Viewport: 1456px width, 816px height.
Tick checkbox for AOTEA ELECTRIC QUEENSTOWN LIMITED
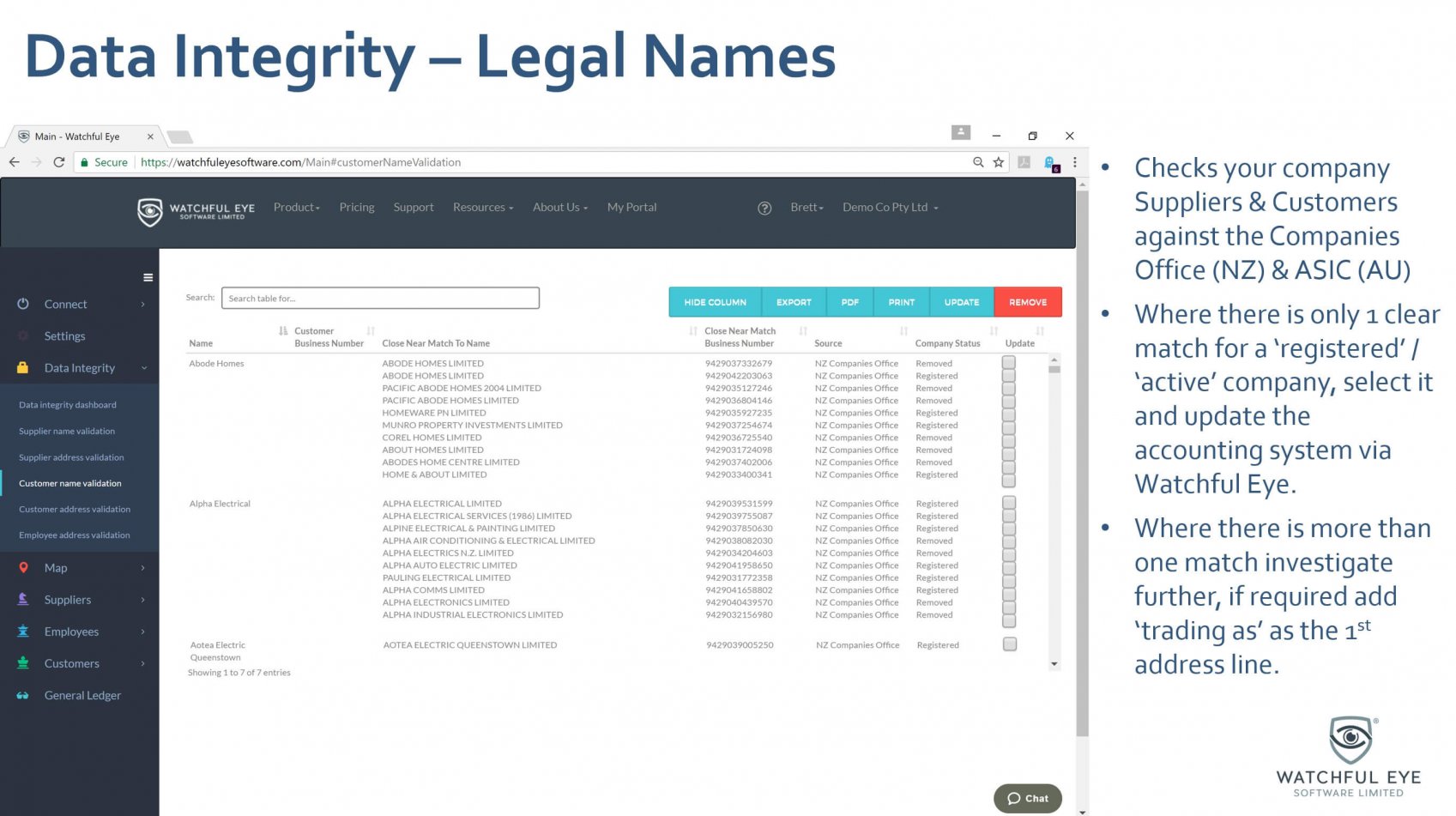click(x=1010, y=644)
